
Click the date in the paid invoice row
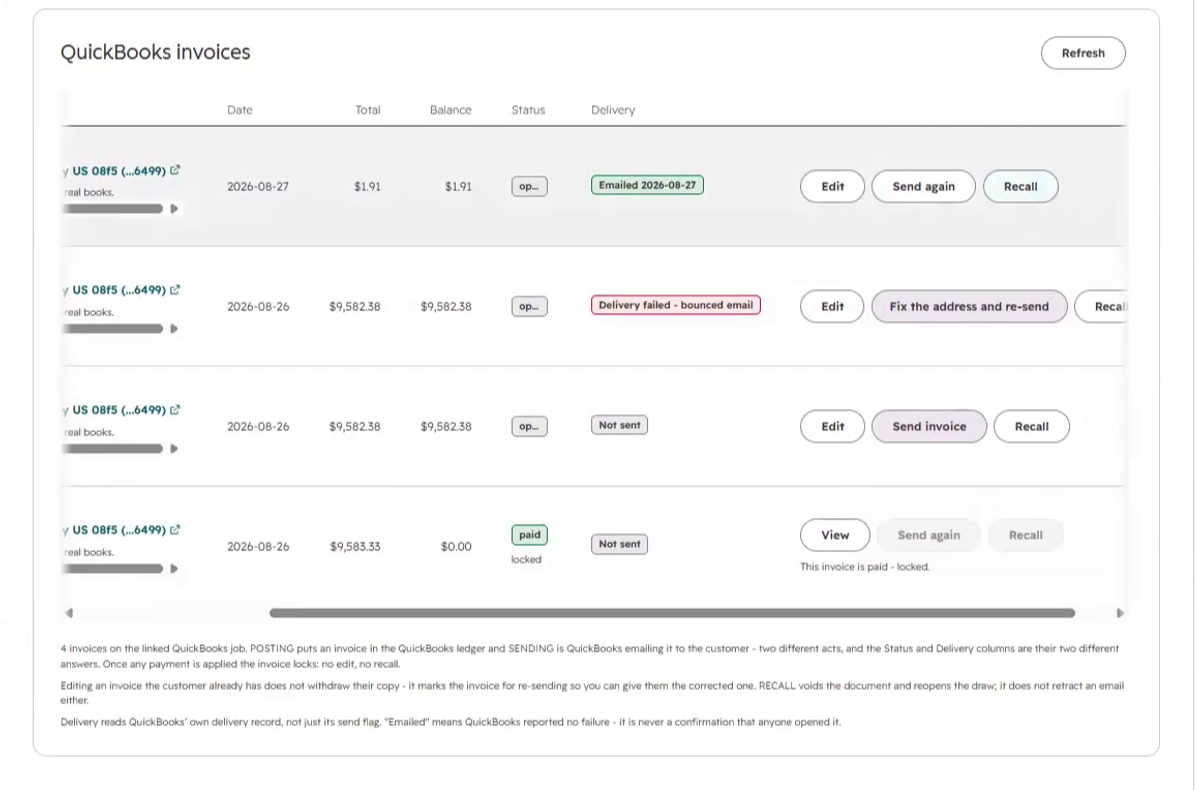point(258,546)
